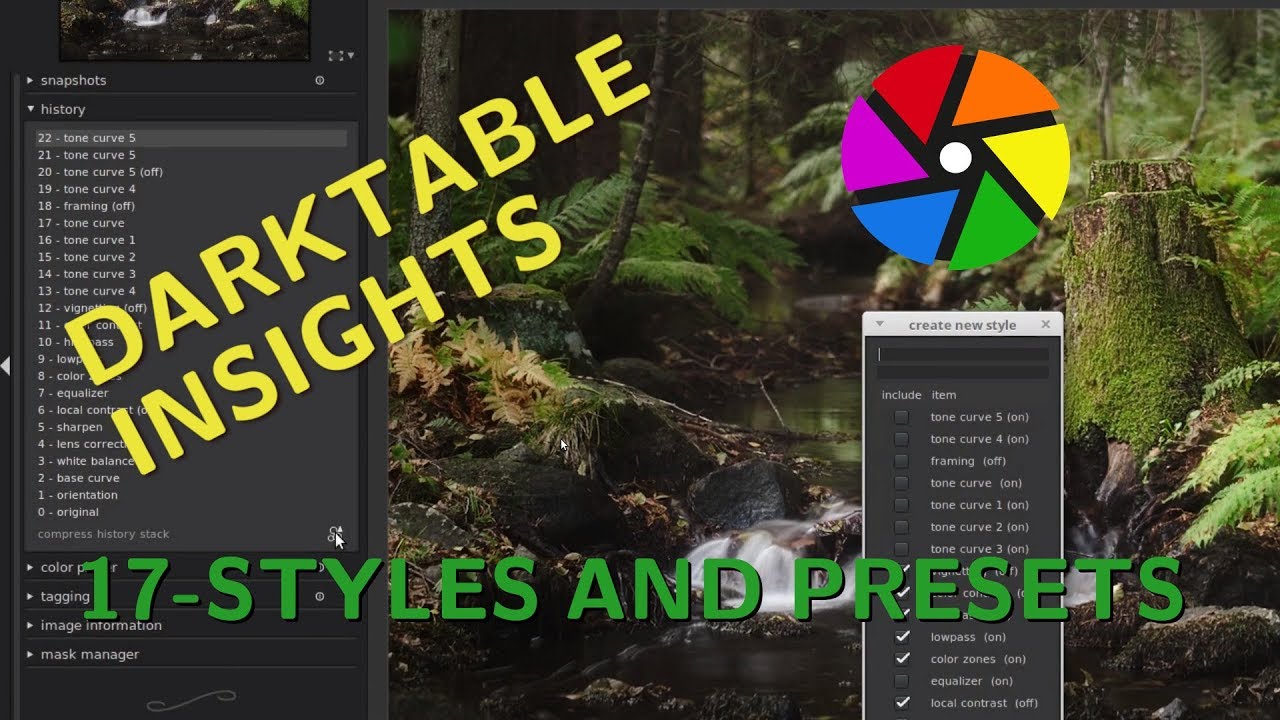Click the navigation zoom-fit icon below the thumbnail

pos(335,56)
